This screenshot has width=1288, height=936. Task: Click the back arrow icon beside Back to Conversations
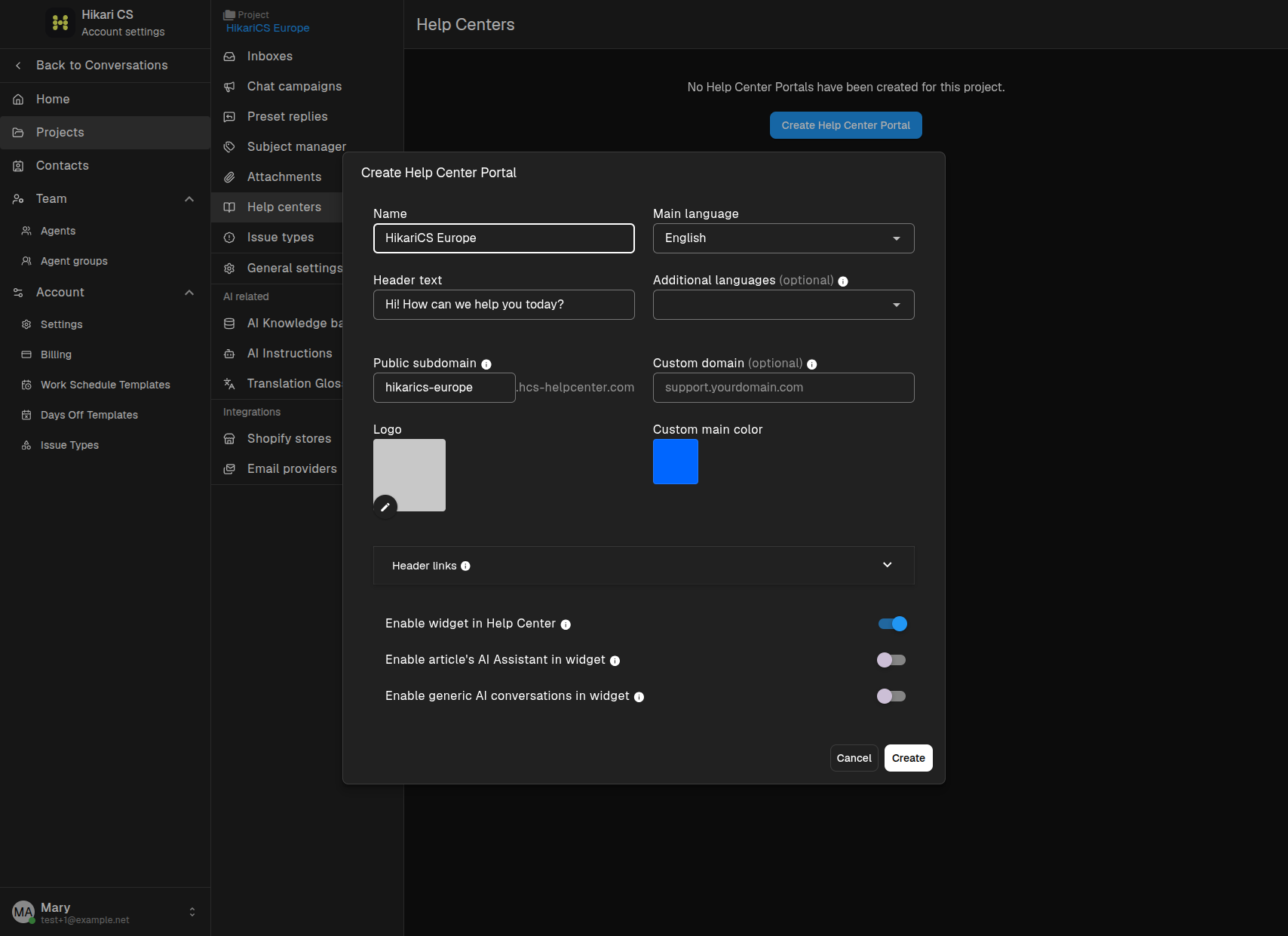point(18,66)
